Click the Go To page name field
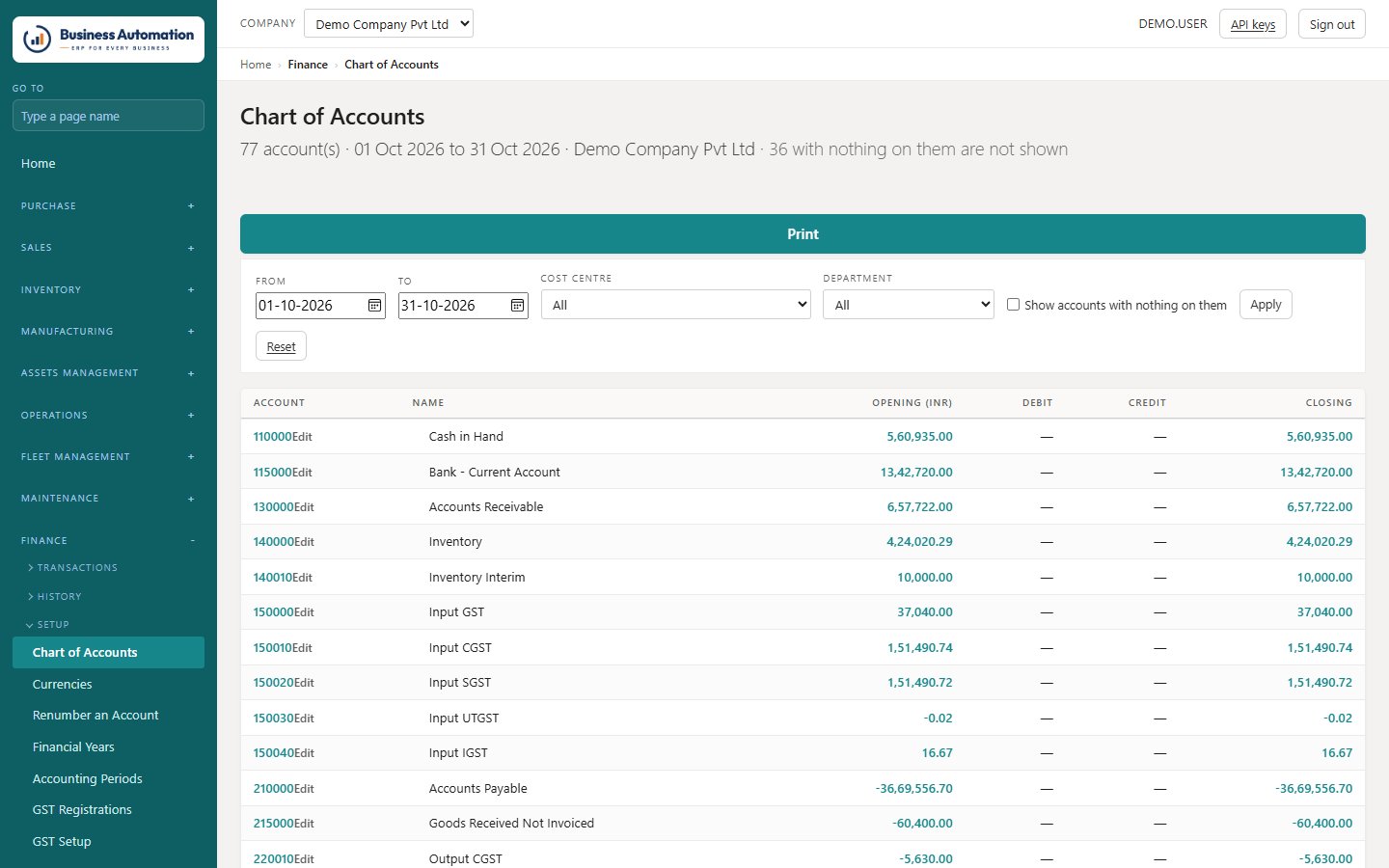 click(x=108, y=116)
